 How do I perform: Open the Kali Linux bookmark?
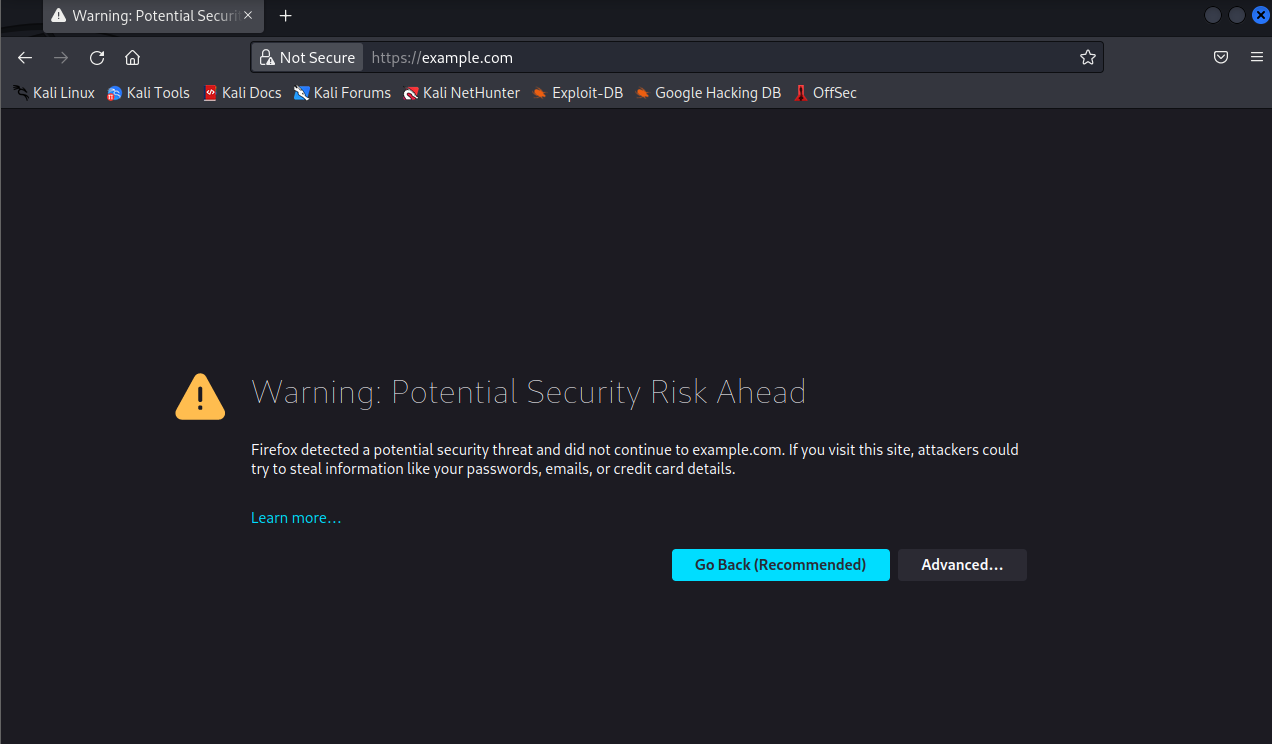[x=54, y=93]
